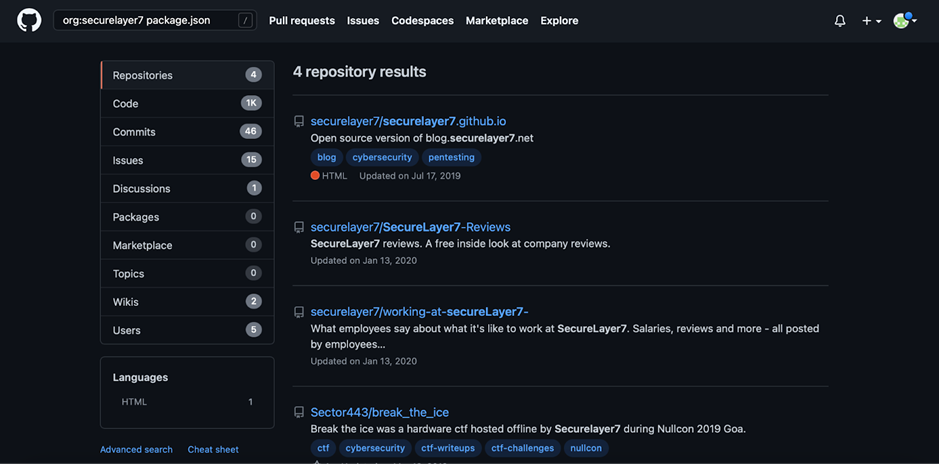Viewport: 939px width, 464px height.
Task: Open the GitHub home logo
Action: coord(29,20)
